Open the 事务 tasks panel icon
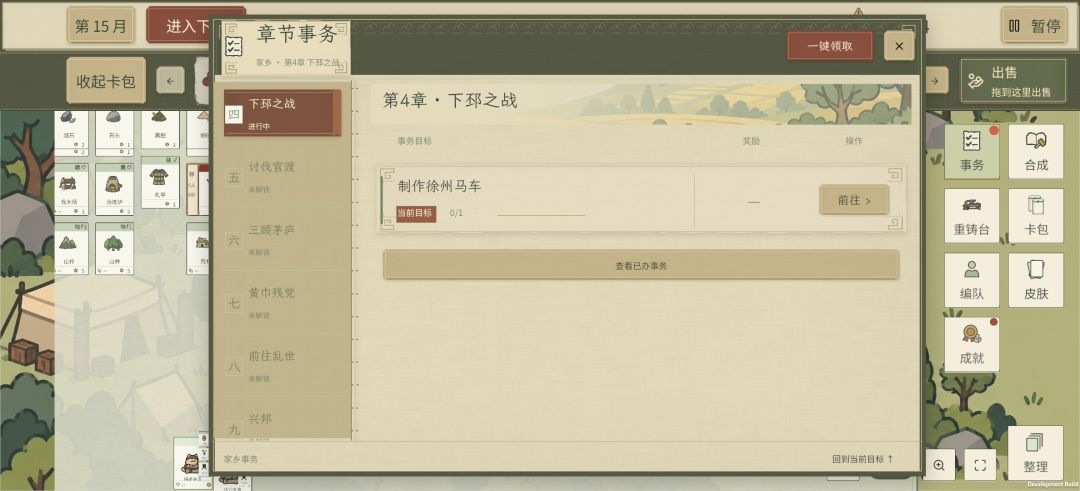 [x=971, y=152]
